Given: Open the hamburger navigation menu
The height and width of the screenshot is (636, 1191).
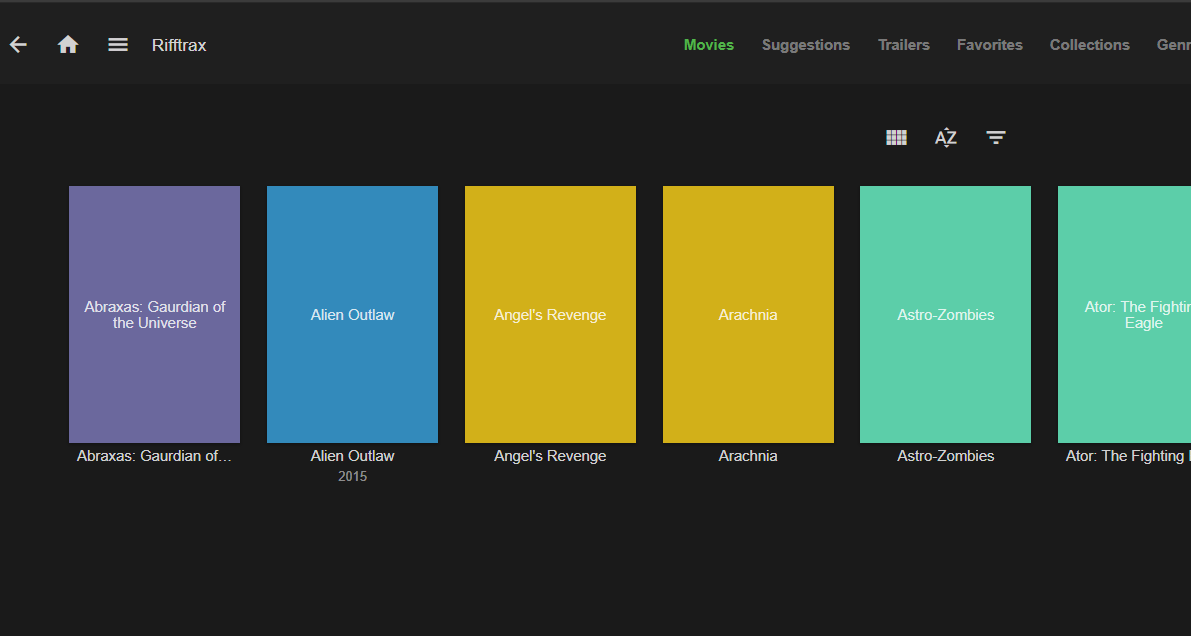Looking at the screenshot, I should [x=118, y=45].
